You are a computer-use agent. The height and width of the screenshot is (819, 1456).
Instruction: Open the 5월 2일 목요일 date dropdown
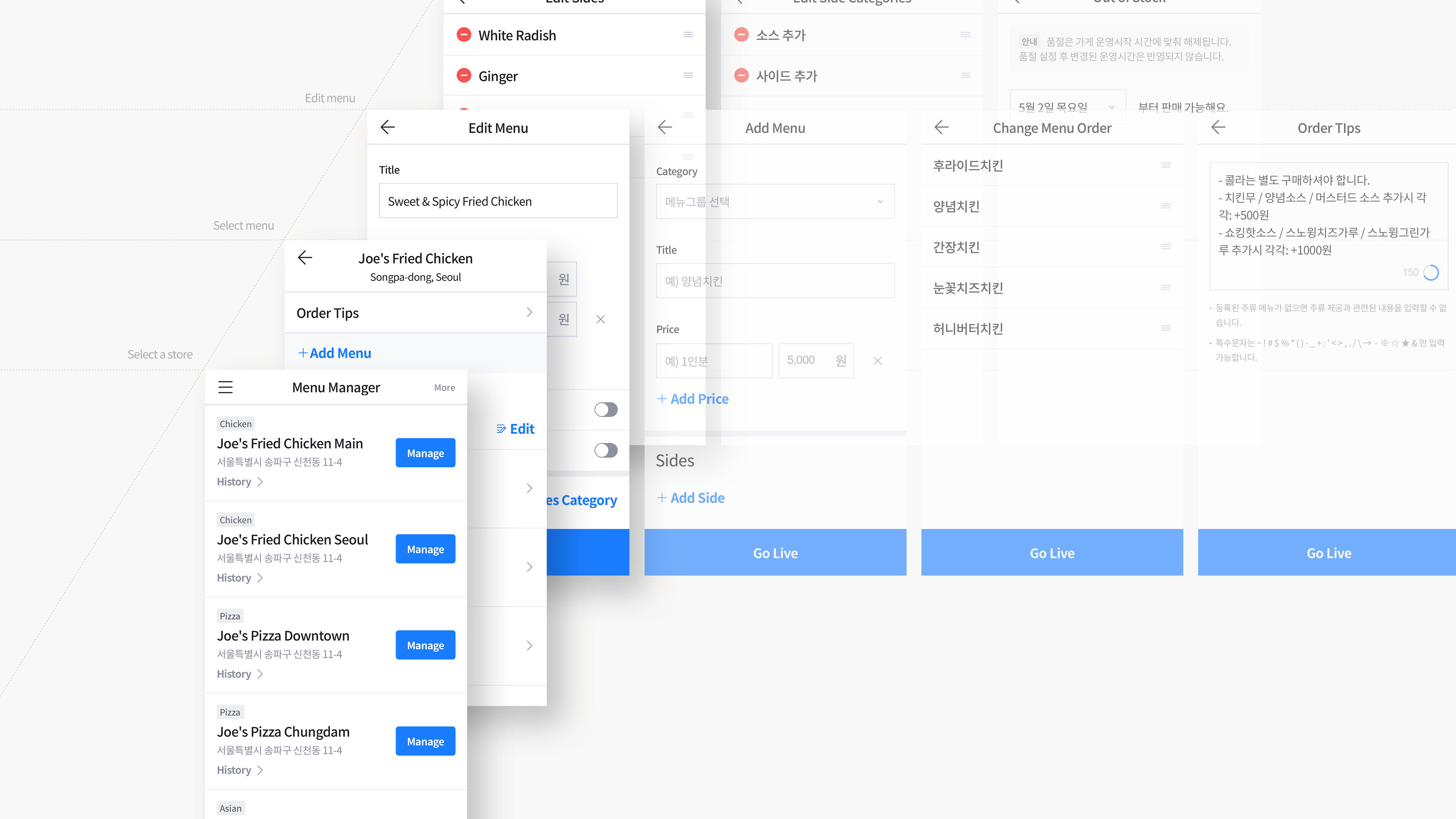[x=1067, y=107]
